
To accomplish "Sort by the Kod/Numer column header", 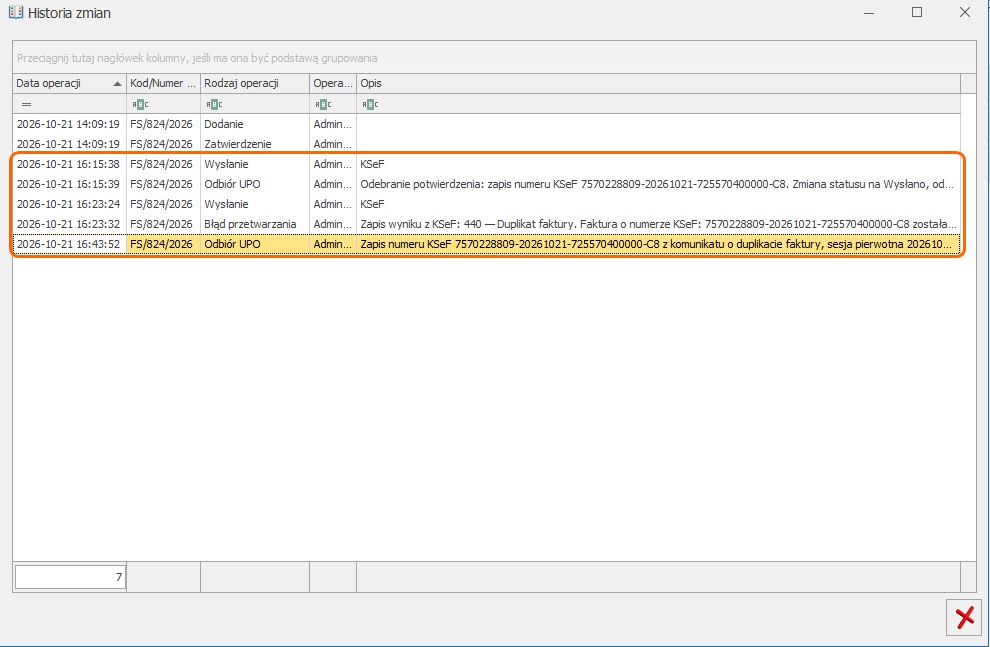I will [x=164, y=83].
